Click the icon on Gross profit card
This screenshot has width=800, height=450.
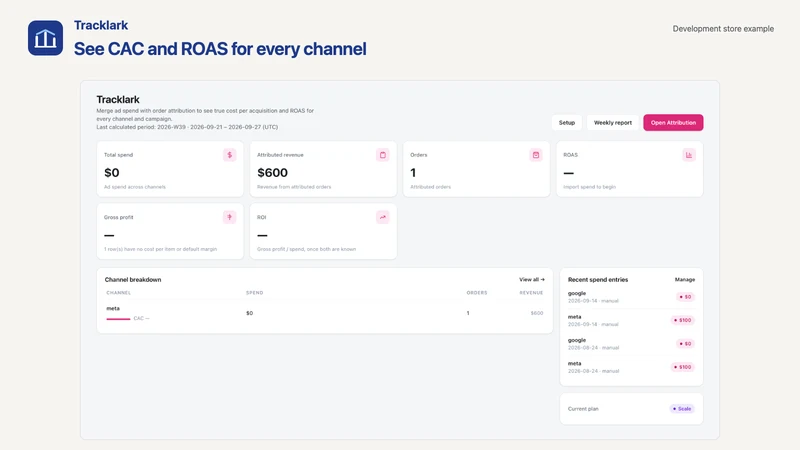tap(230, 217)
